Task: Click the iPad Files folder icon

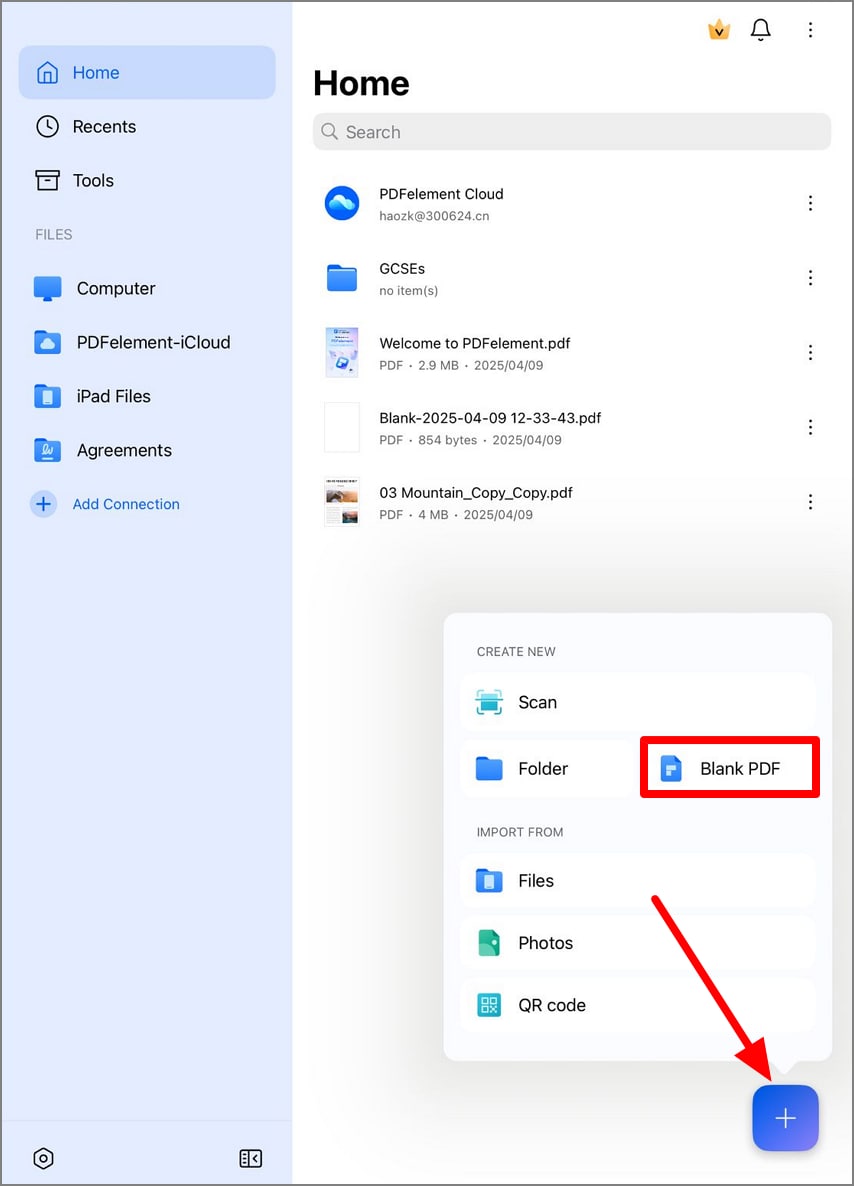Action: pyautogui.click(x=48, y=396)
